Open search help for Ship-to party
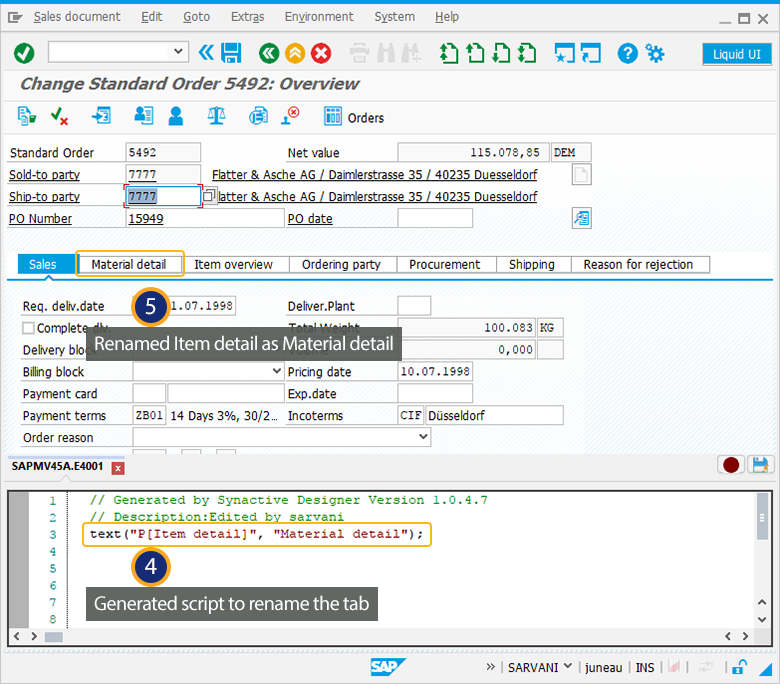This screenshot has width=780, height=684. pos(209,195)
